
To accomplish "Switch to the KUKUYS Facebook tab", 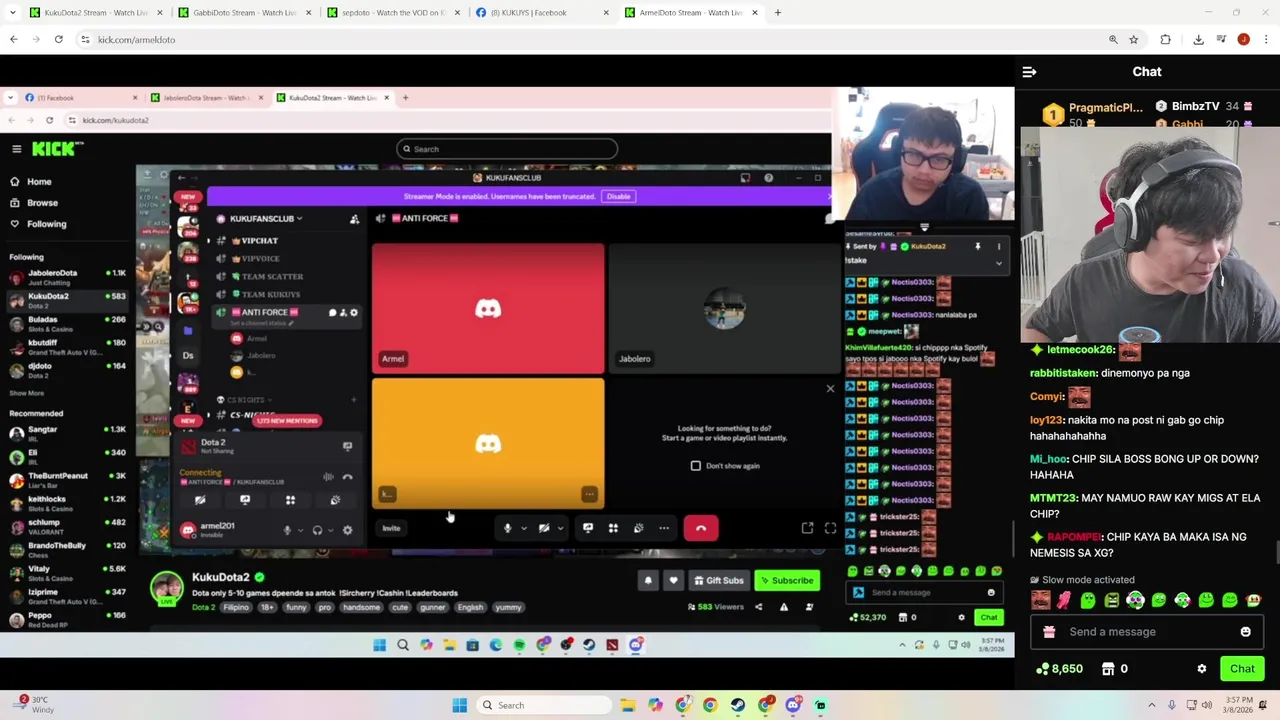I will click(541, 13).
